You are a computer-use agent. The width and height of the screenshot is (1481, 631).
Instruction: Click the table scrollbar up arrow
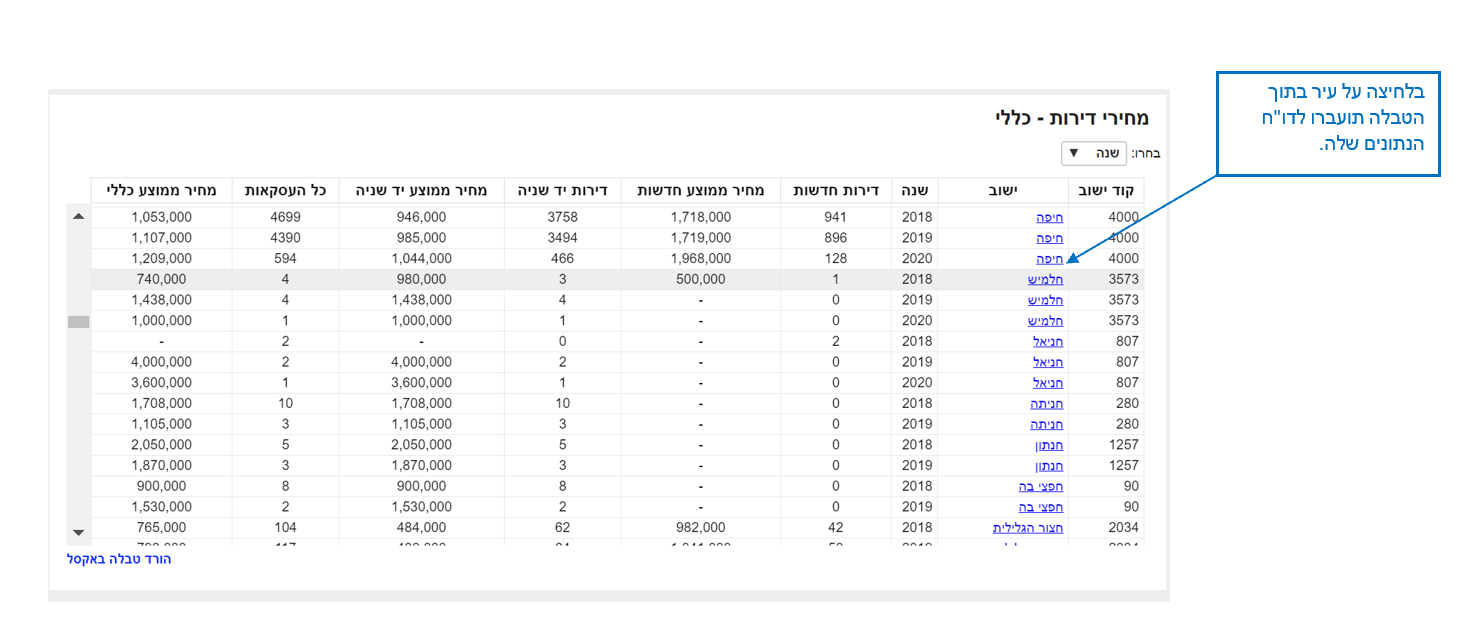(79, 216)
